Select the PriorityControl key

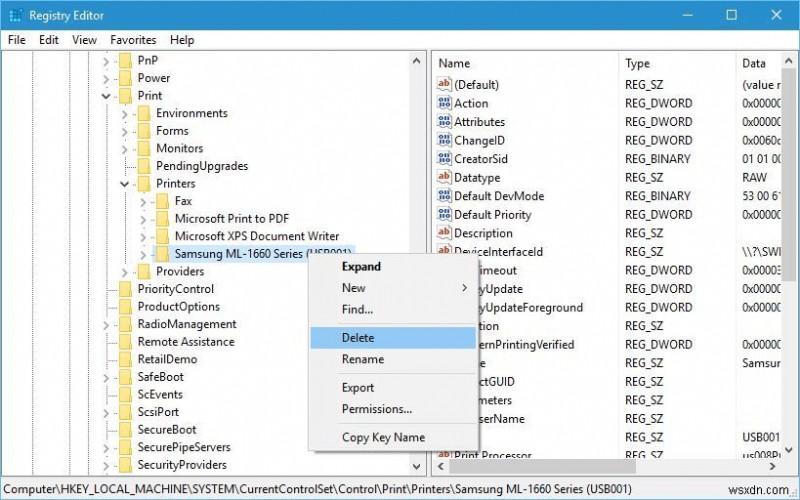tap(176, 289)
